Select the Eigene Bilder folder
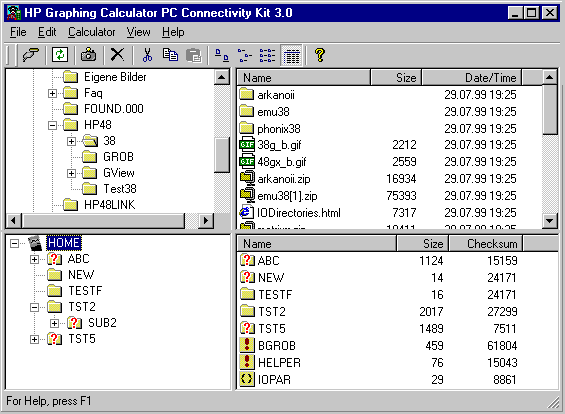565x414 pixels. (115, 77)
